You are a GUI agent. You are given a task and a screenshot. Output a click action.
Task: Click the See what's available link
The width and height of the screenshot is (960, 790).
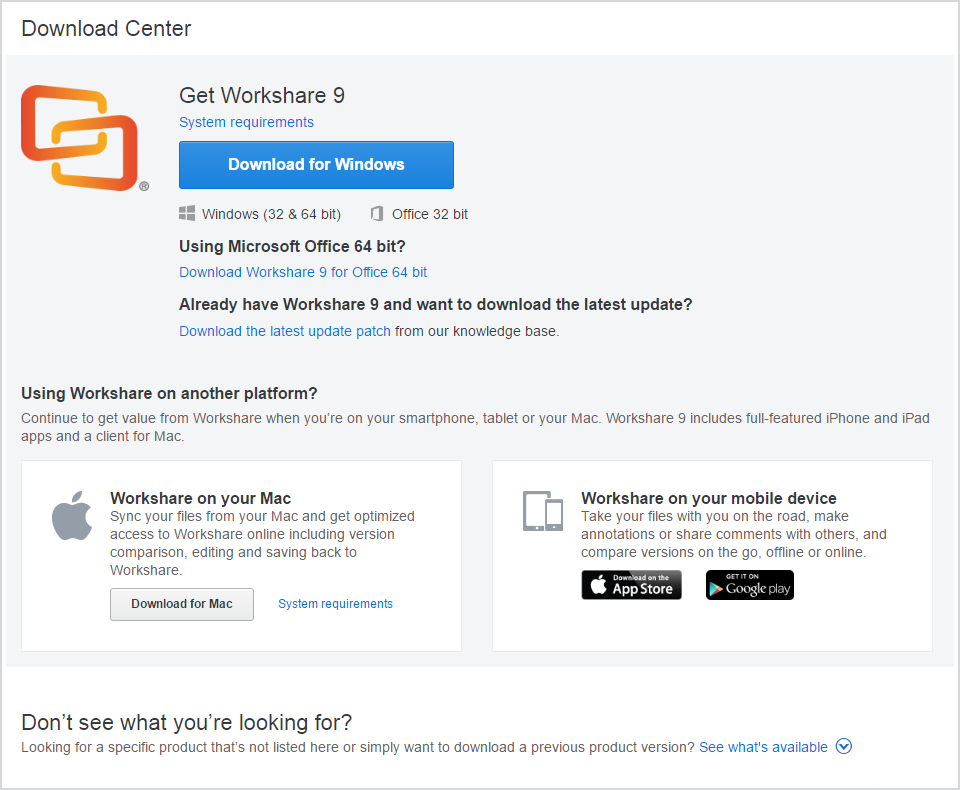click(x=763, y=747)
